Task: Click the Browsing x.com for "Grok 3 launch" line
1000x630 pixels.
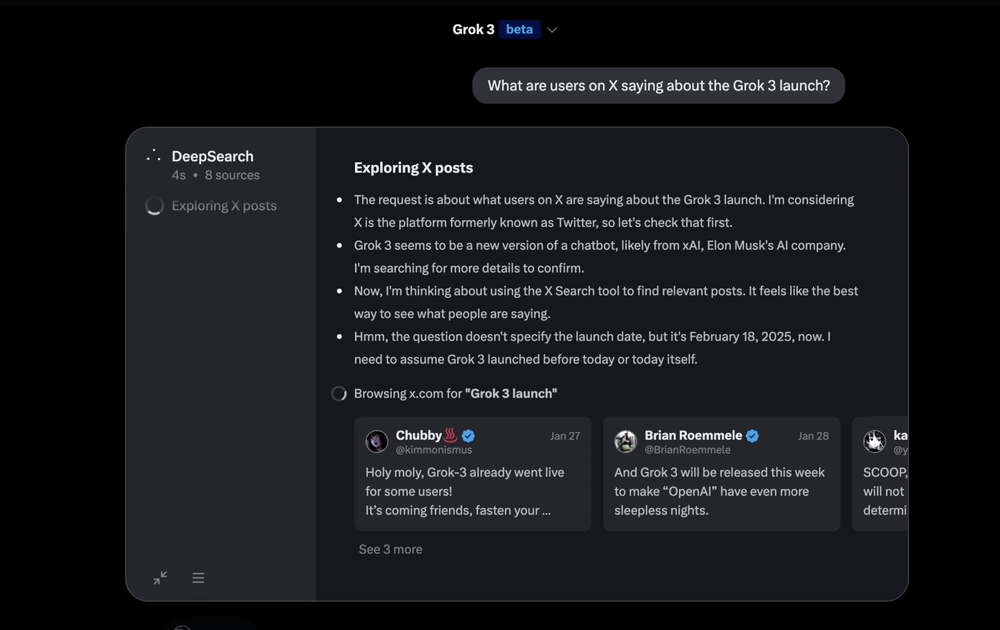Action: coord(455,393)
